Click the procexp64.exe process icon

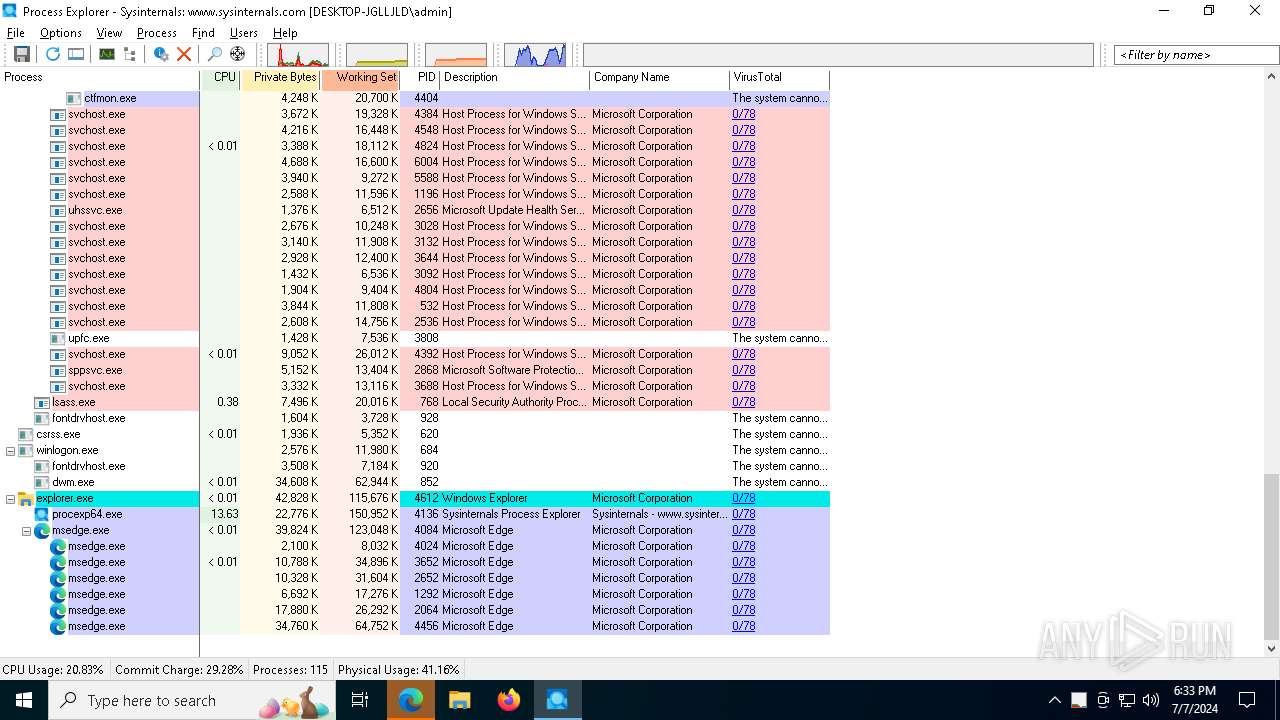point(42,514)
